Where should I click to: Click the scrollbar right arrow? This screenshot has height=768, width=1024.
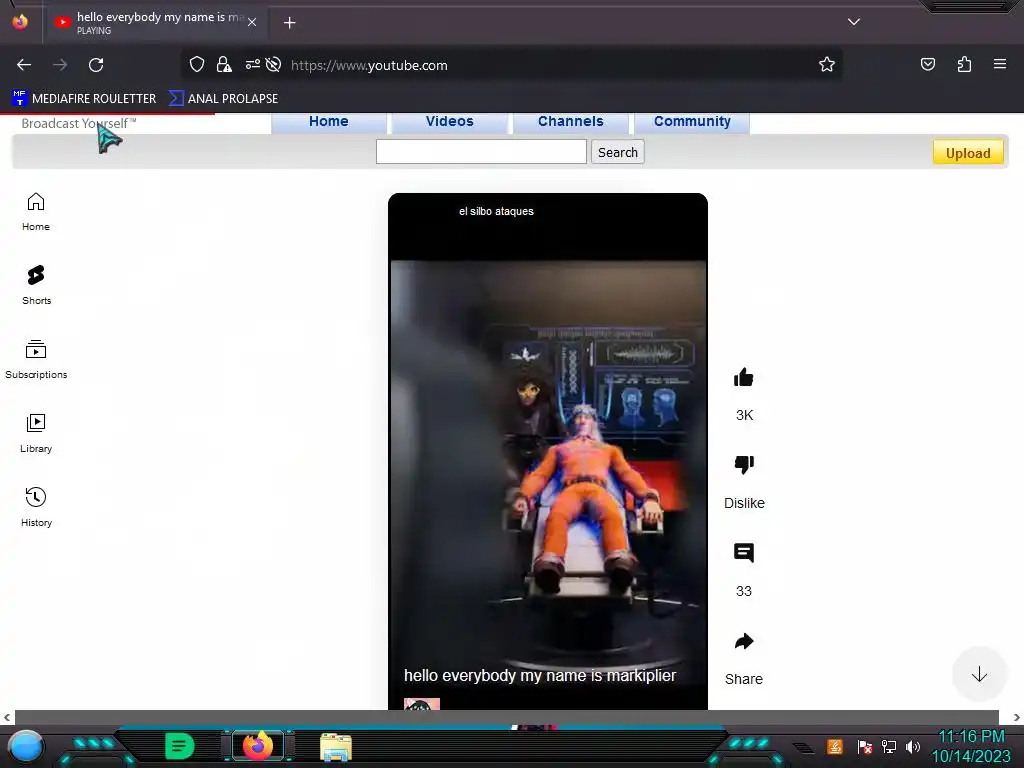click(1016, 717)
